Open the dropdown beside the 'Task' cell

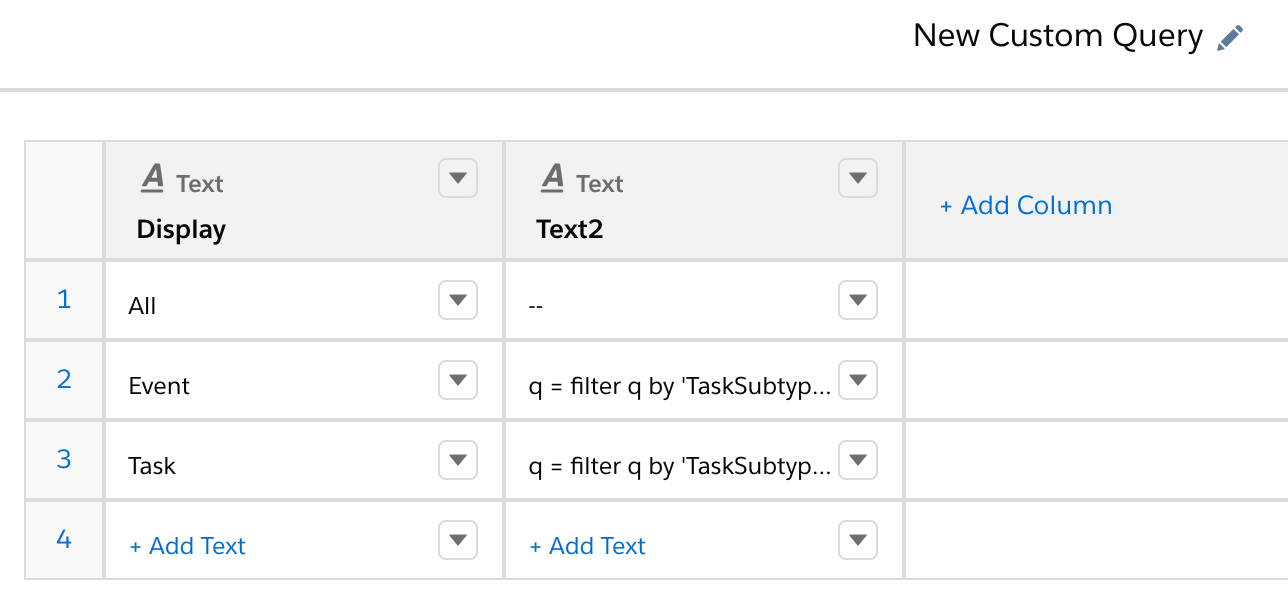457,460
